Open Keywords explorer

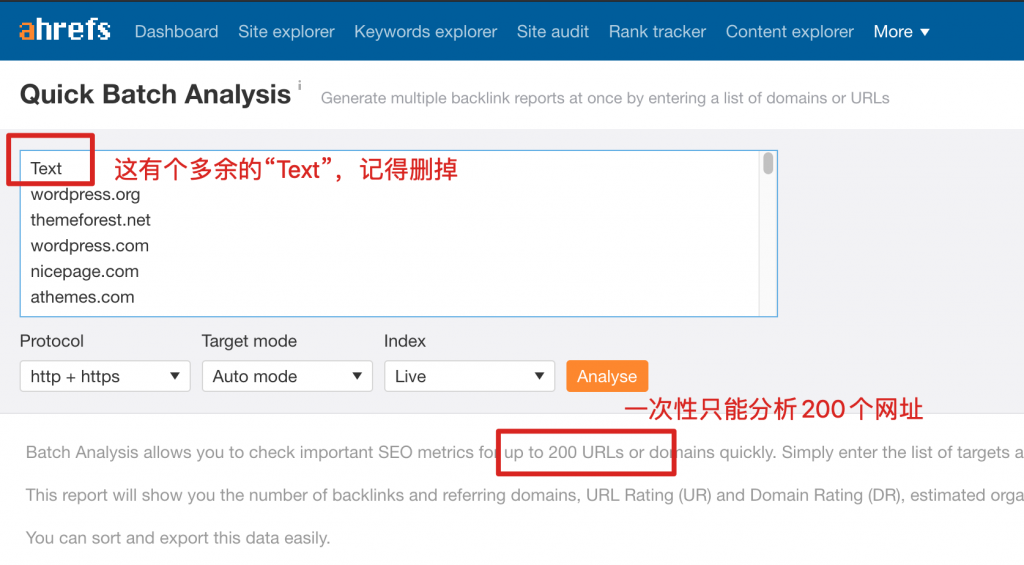tap(425, 31)
